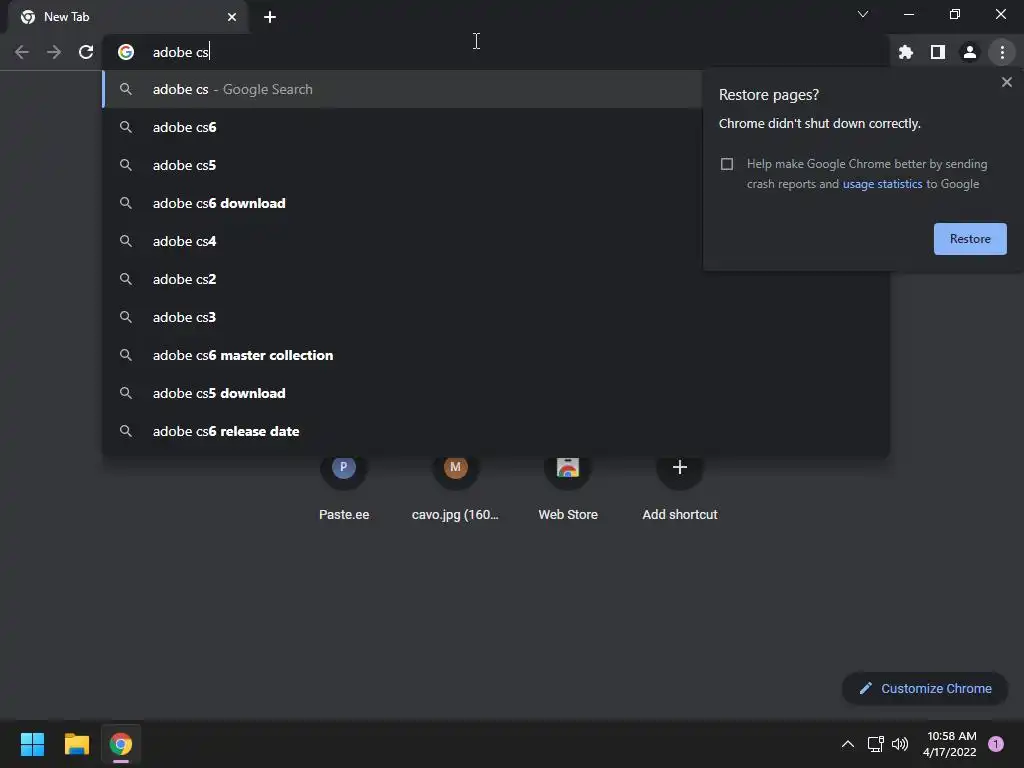
Task: Select the 'adobe cs2' suggestion
Action: (x=496, y=279)
